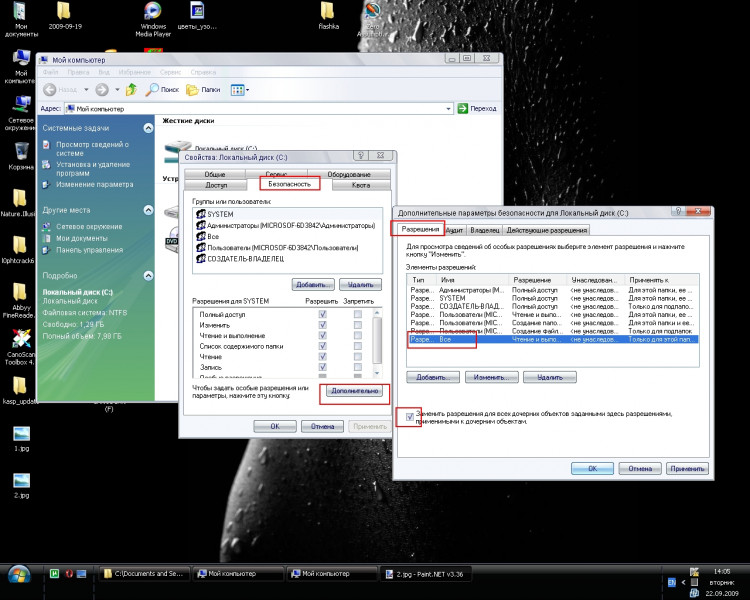
Task: Open Установка и удаление программ link
Action: click(x=93, y=168)
